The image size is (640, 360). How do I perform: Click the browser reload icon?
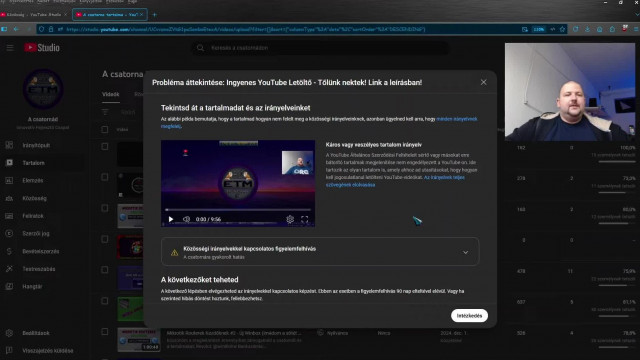tap(575, 29)
